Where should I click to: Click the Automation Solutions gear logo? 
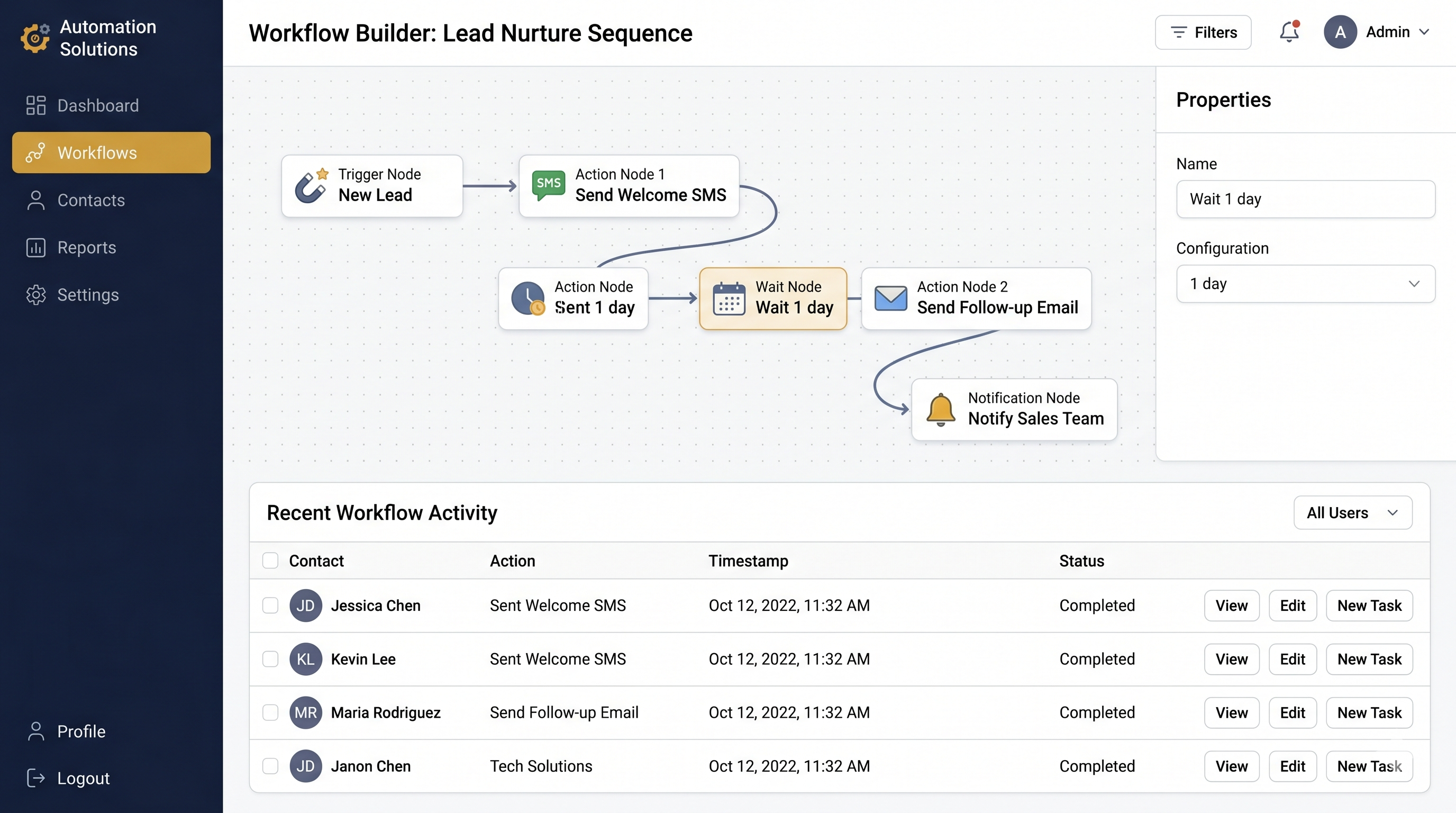pyautogui.click(x=35, y=38)
